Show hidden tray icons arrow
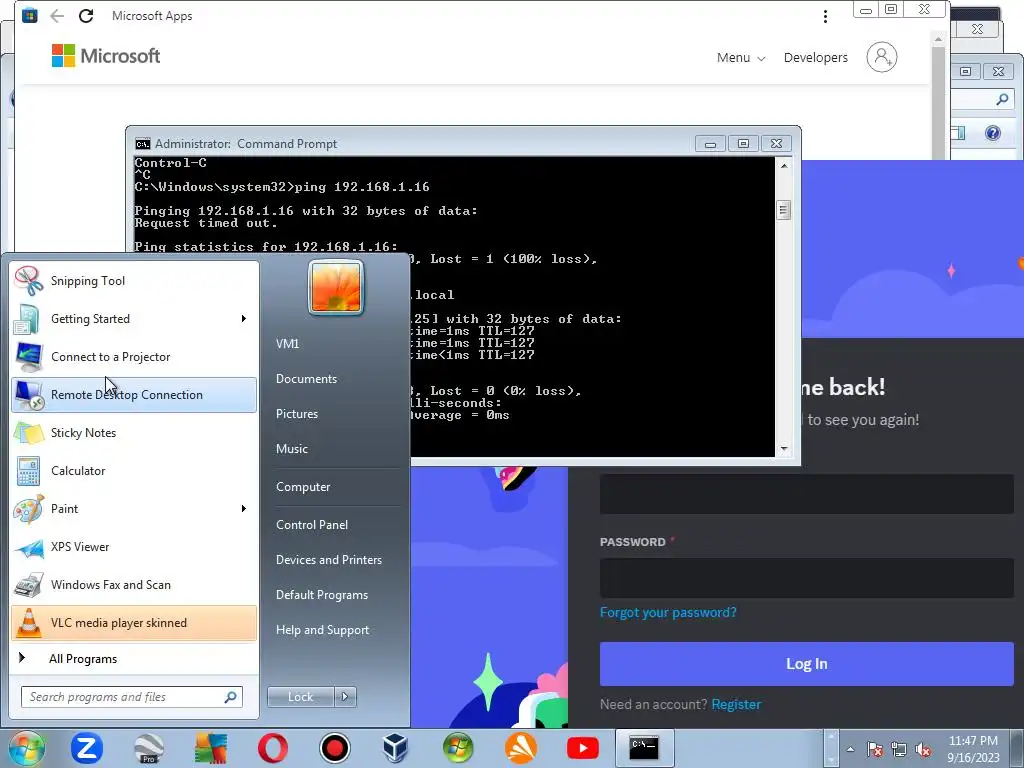The width and height of the screenshot is (1024, 768). pos(850,749)
